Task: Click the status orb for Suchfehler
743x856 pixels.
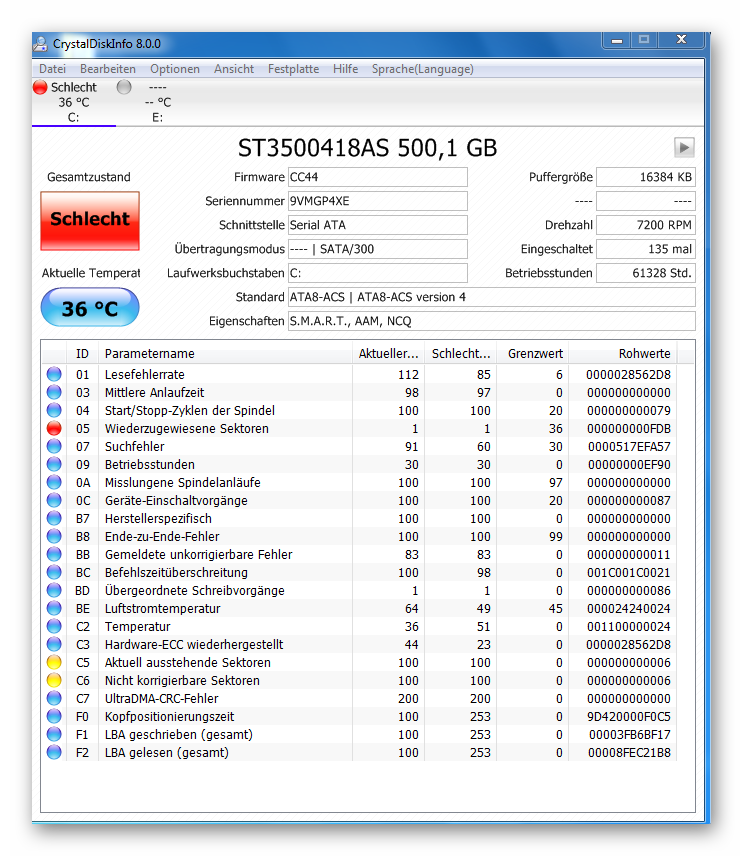Action: [54, 446]
